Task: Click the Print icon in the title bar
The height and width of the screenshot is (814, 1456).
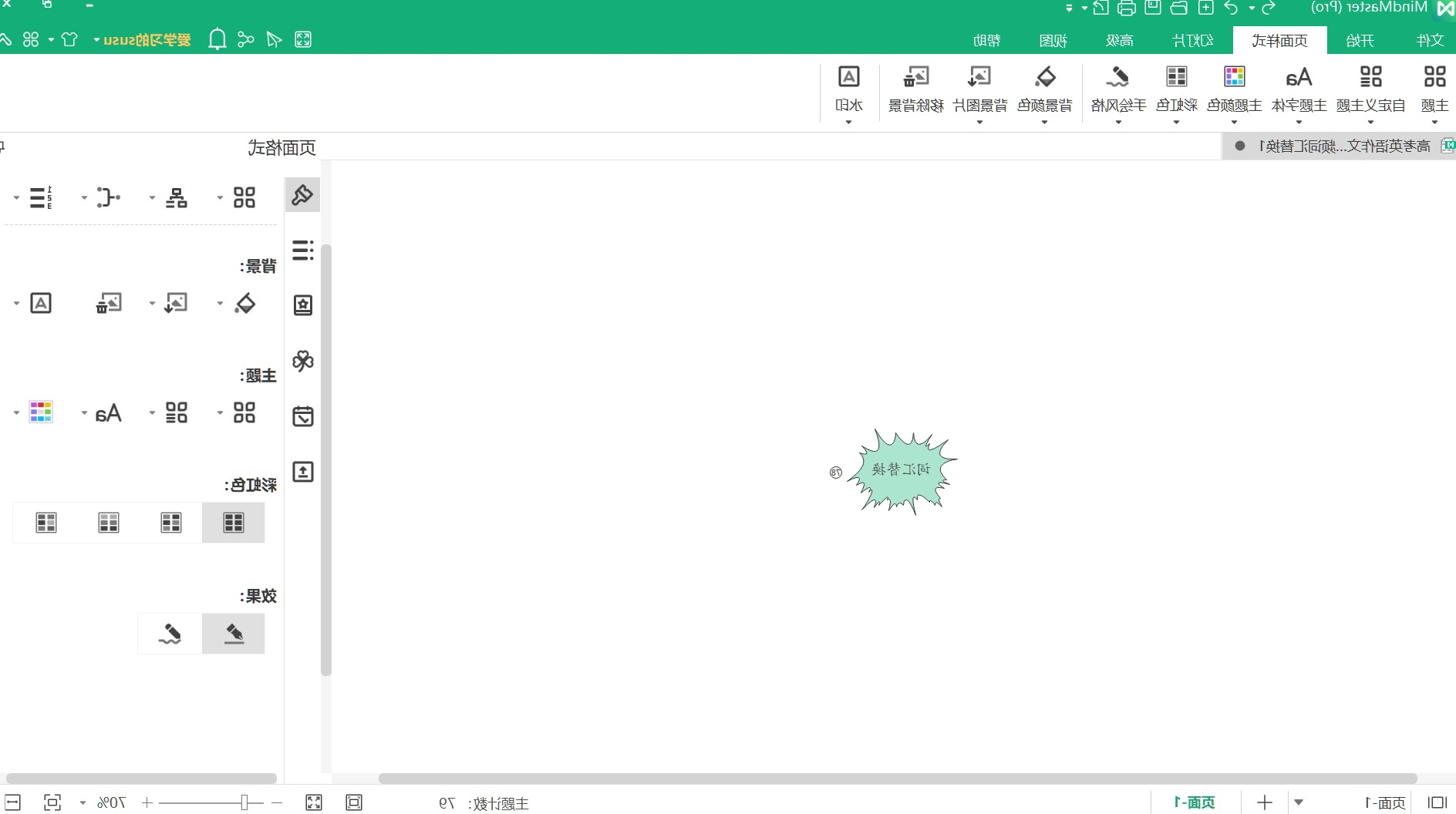Action: 1127,8
